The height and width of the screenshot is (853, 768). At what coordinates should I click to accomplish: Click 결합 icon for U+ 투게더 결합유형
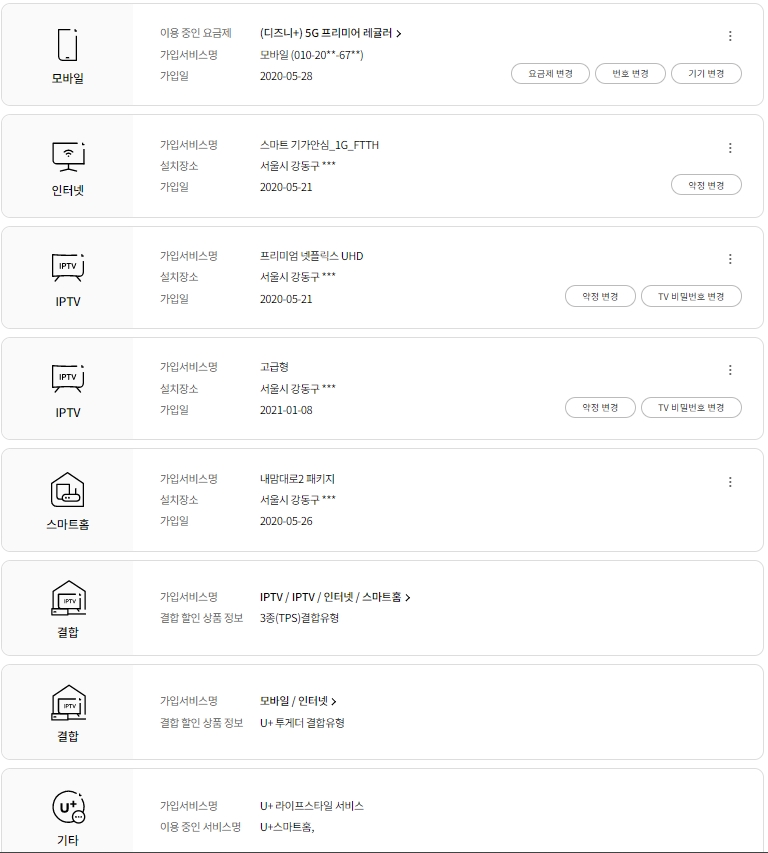click(68, 704)
